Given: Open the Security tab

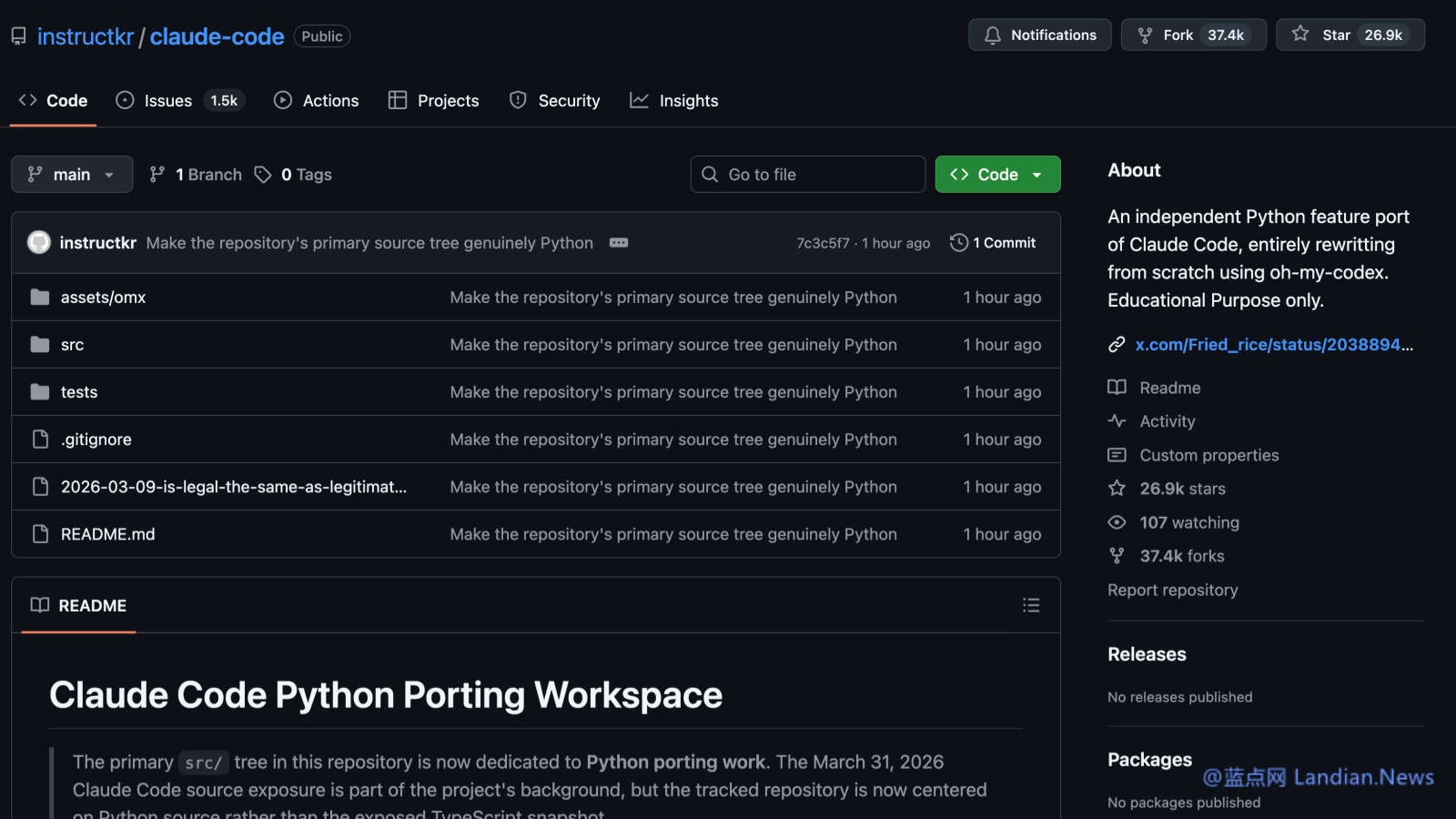Looking at the screenshot, I should coord(555,101).
